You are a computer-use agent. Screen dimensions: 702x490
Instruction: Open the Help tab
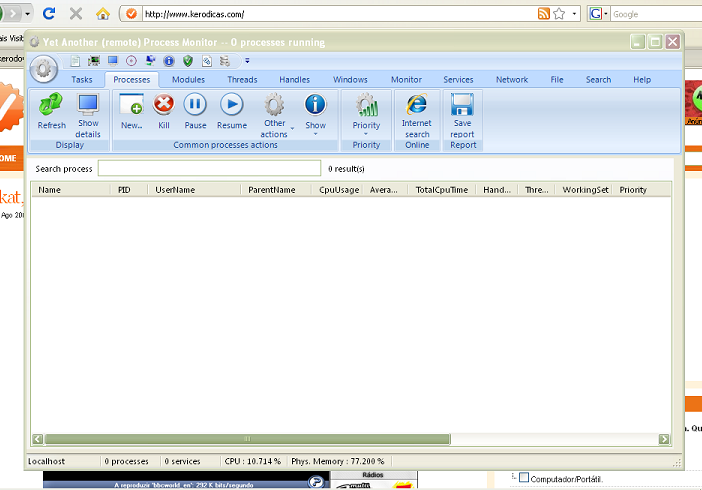click(x=642, y=79)
